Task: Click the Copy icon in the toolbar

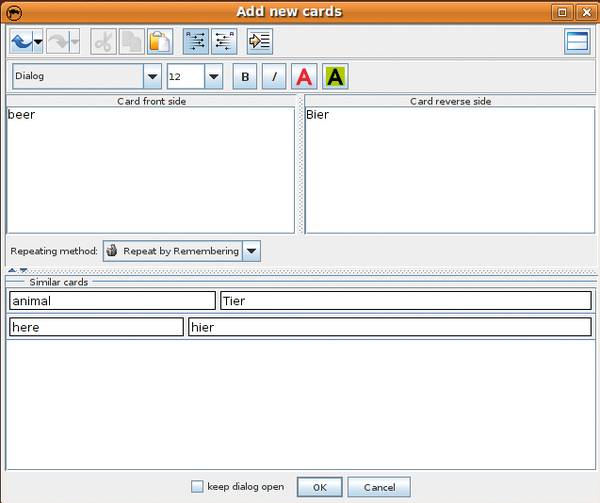Action: 131,41
